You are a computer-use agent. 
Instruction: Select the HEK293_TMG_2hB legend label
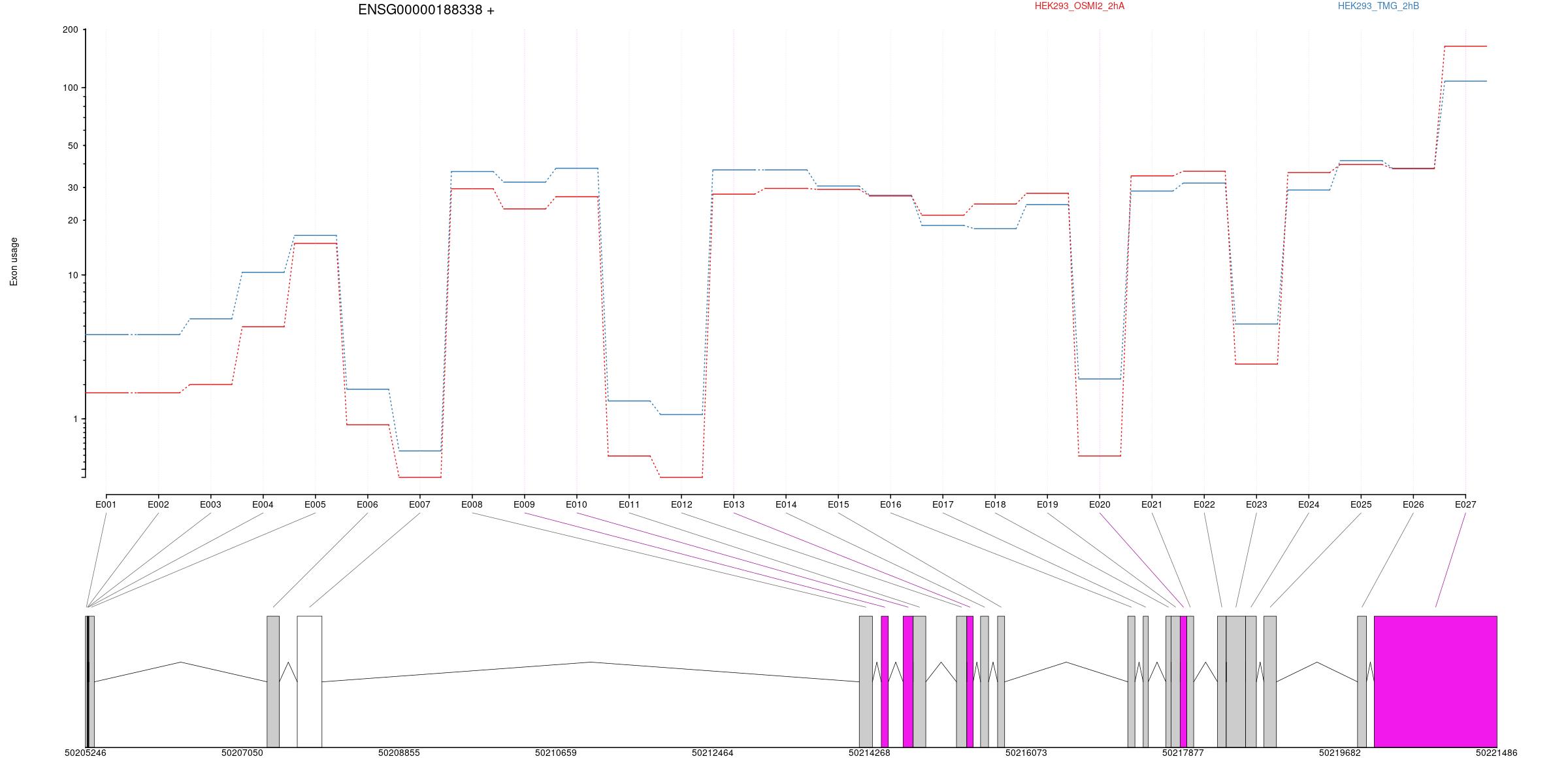point(1378,6)
